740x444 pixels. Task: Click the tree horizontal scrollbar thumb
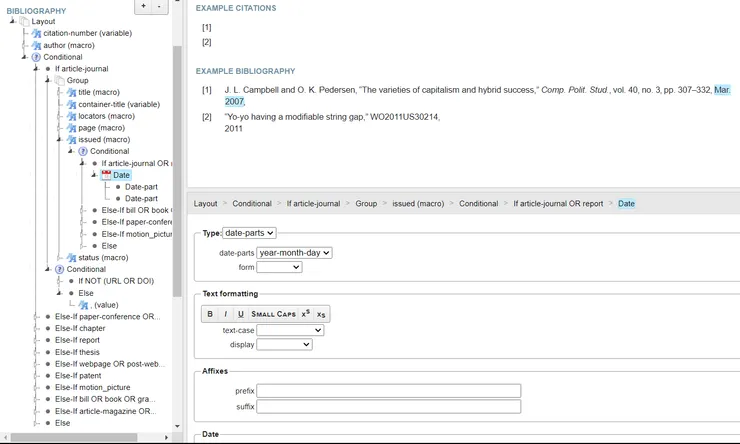coord(74,437)
